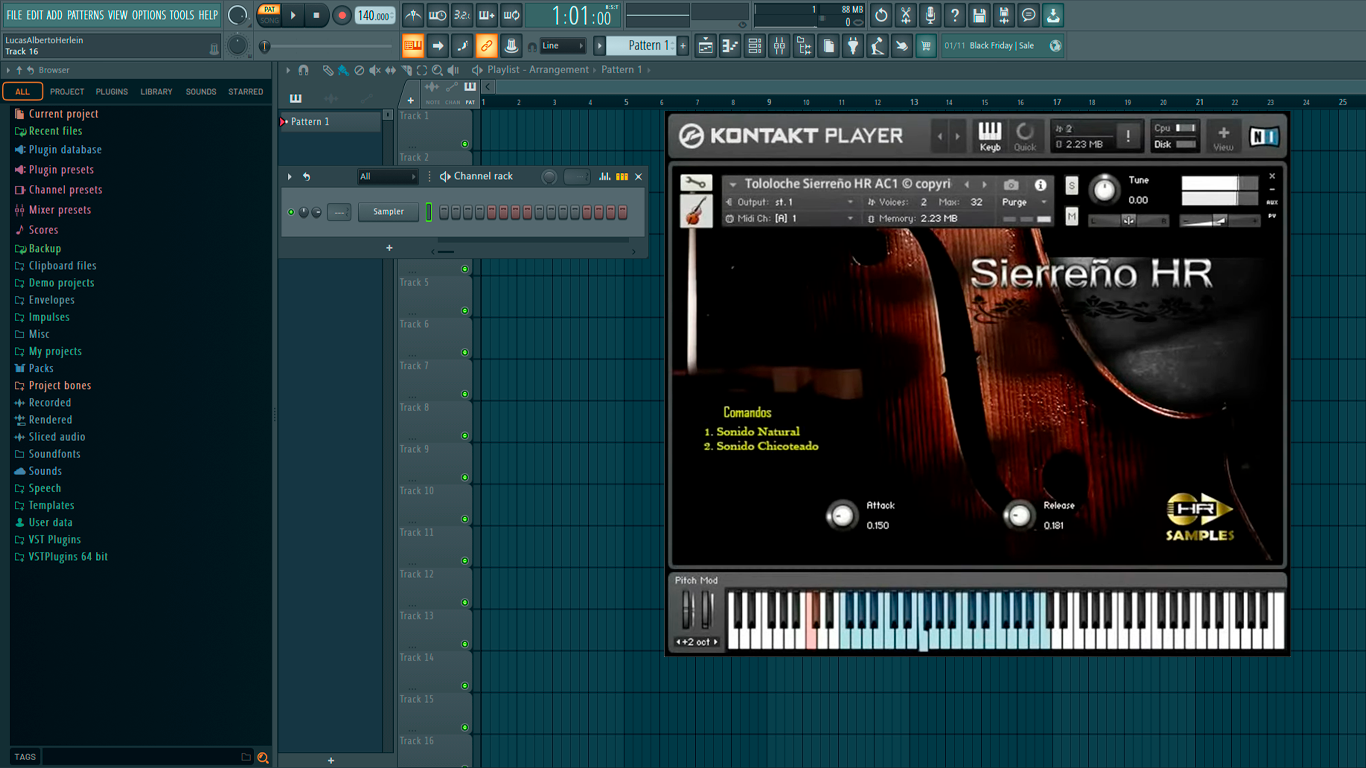
Task: Open the FILE menu
Action: tap(14, 15)
